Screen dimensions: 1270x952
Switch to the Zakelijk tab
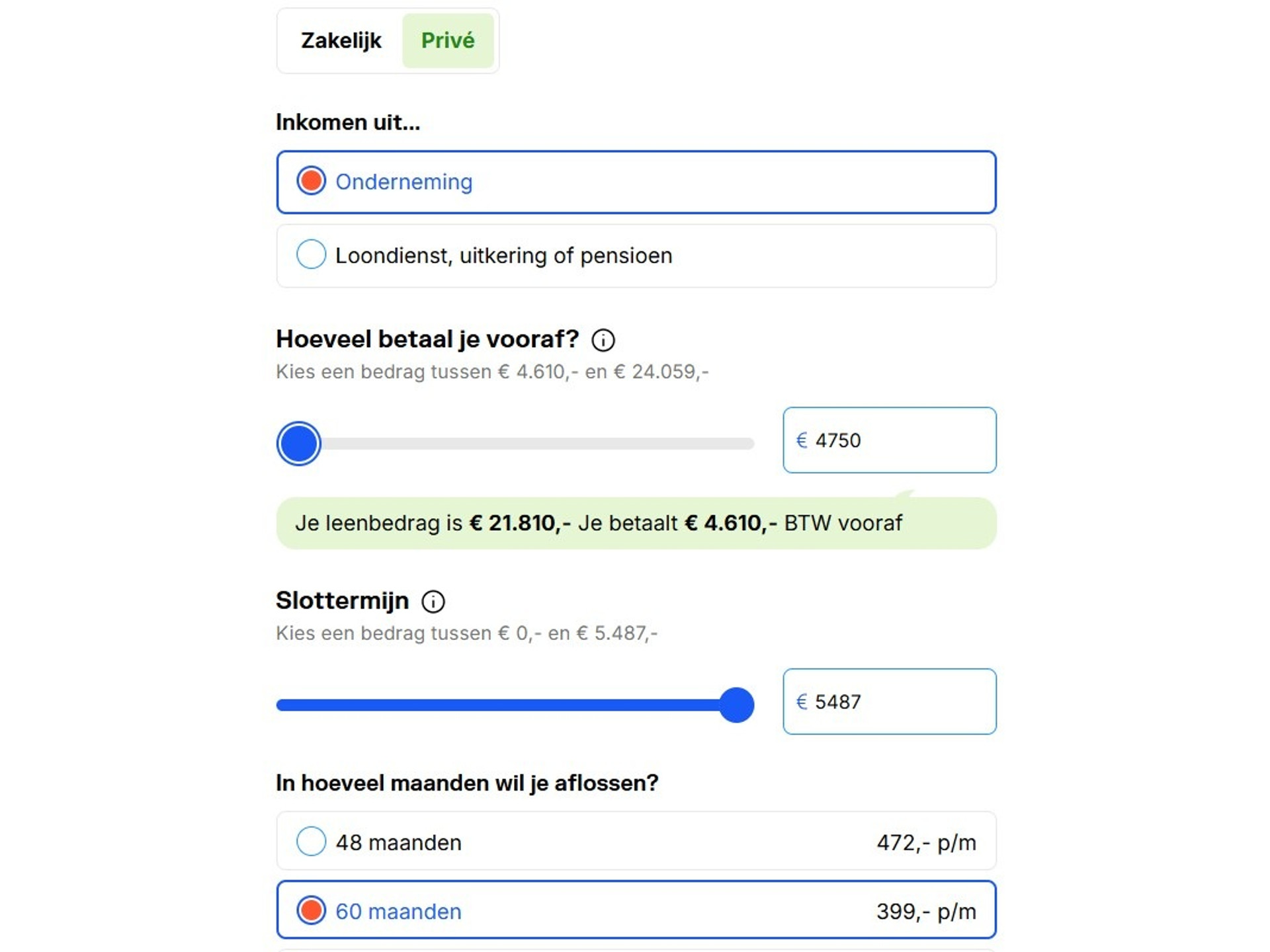tap(341, 41)
